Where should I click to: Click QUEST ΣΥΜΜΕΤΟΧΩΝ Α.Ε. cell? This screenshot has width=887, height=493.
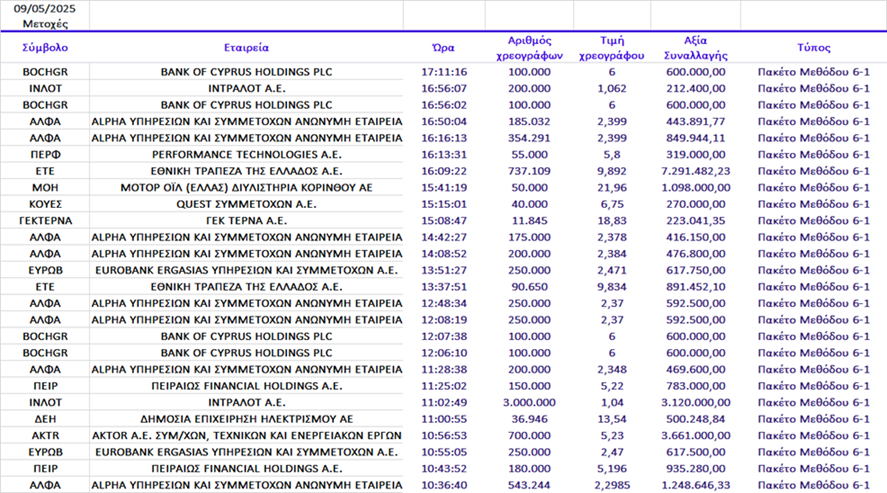coord(246,204)
